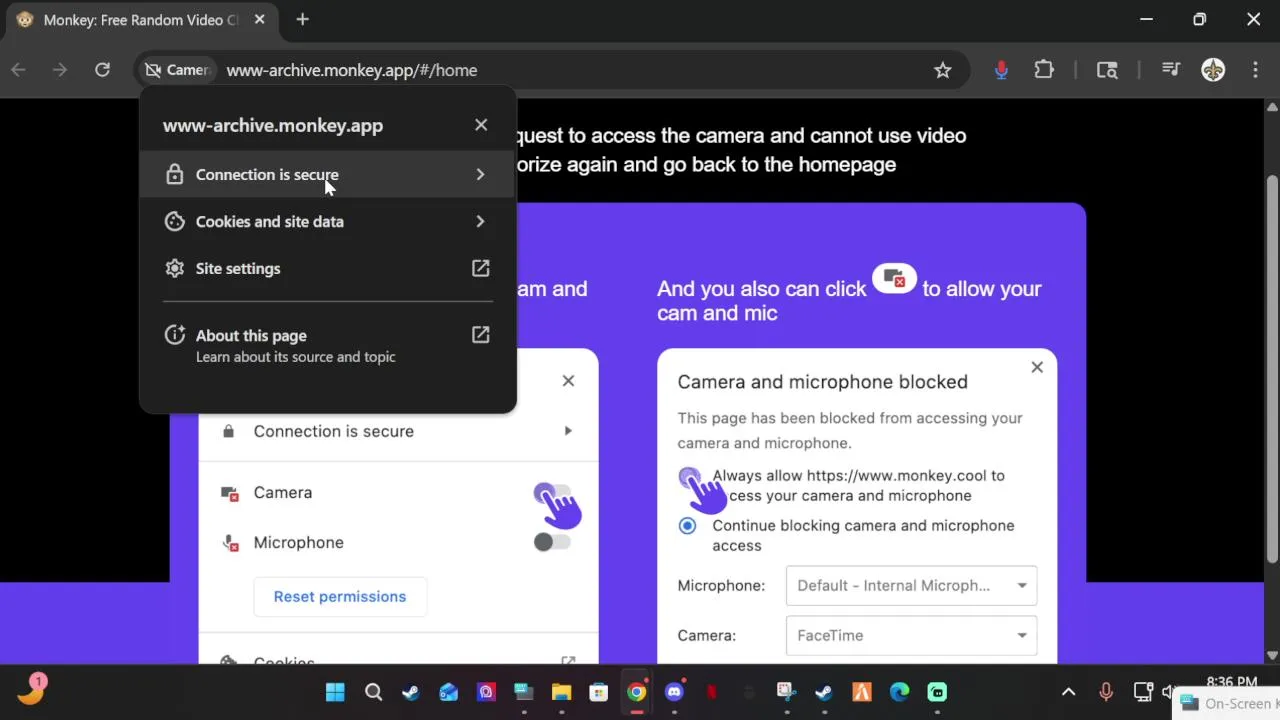This screenshot has height=720, width=1280.
Task: Open the Windows Start menu
Action: (335, 692)
